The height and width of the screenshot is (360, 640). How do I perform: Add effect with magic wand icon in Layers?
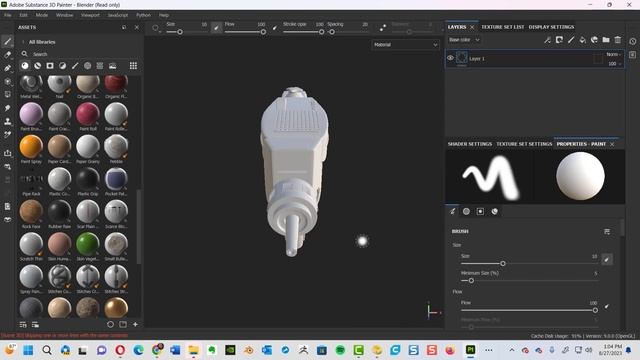pyautogui.click(x=547, y=40)
